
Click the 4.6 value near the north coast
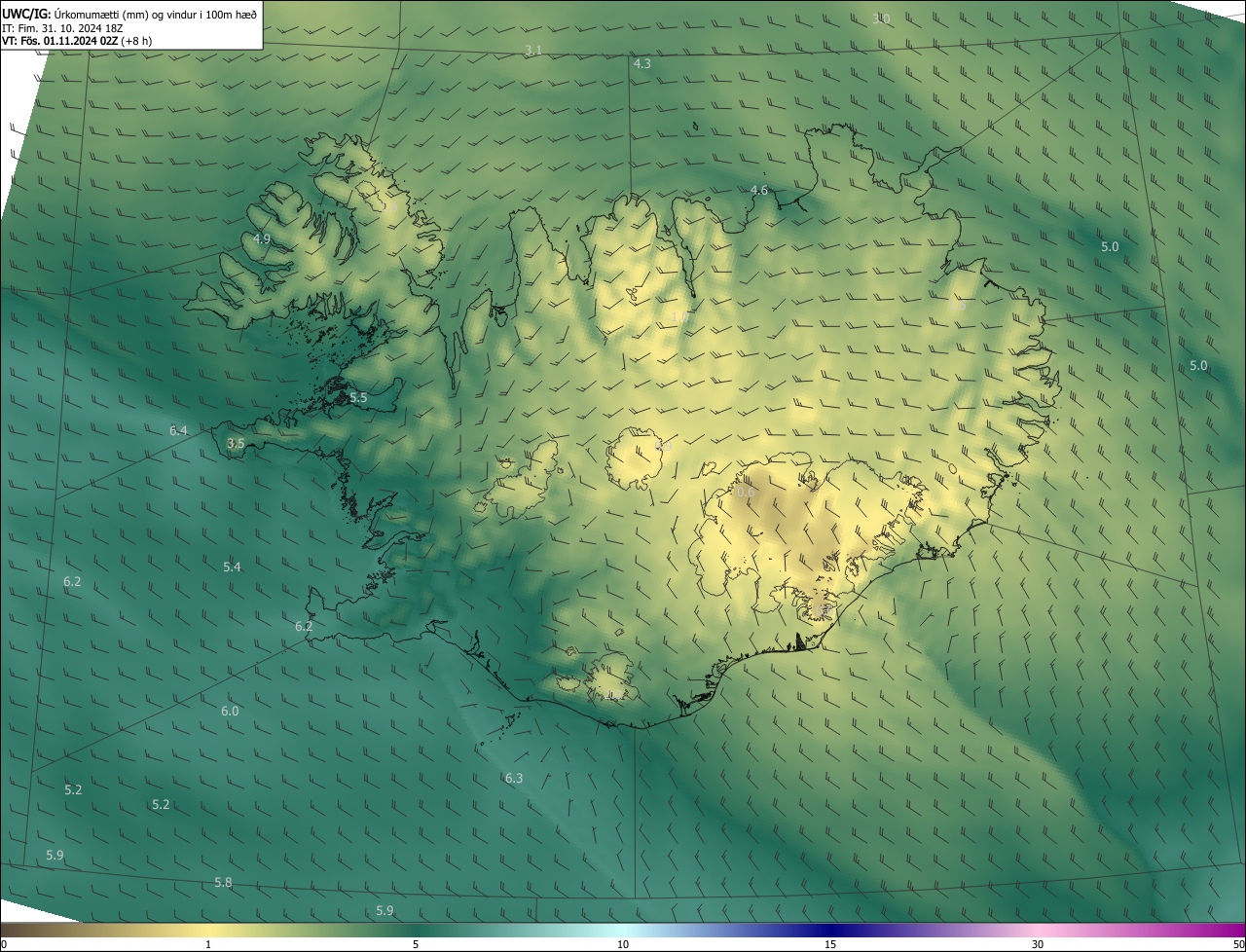point(759,190)
